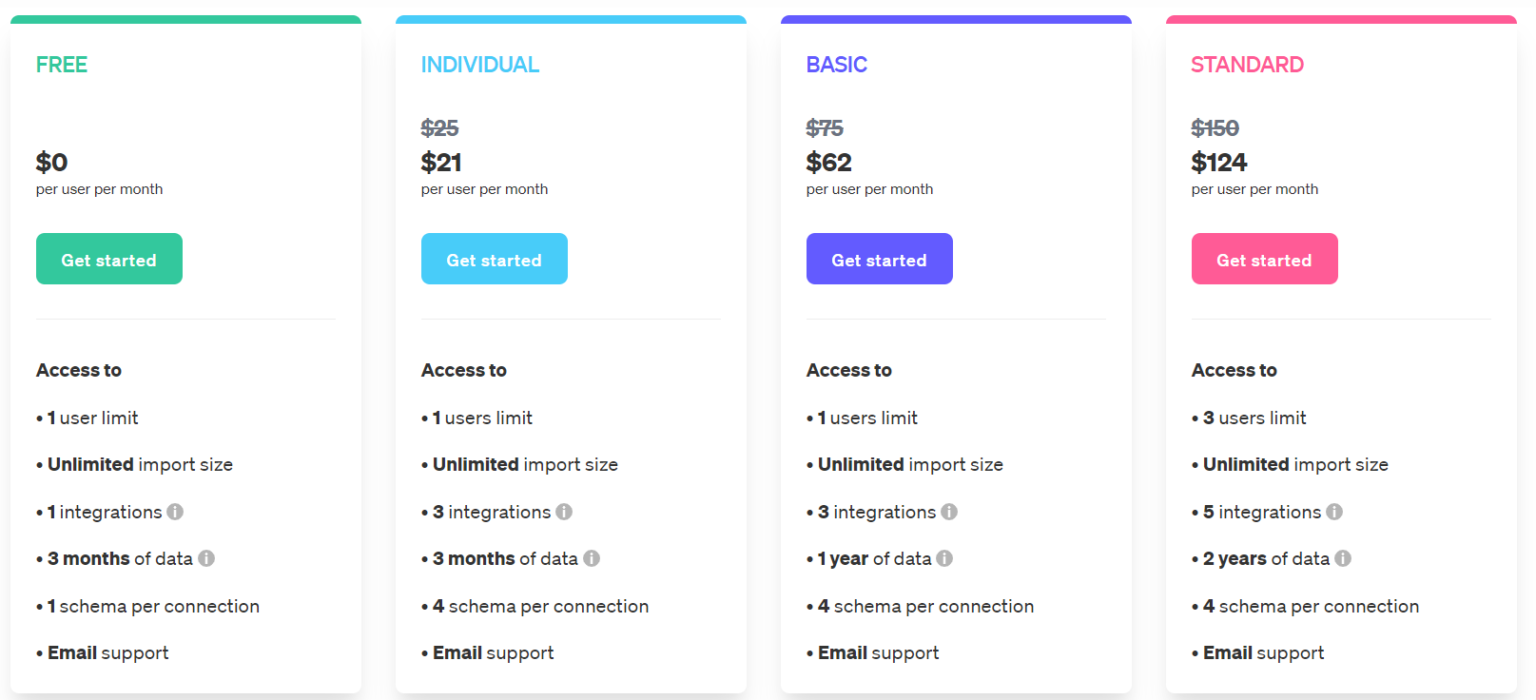Click the Email support line under Basic
The image size is (1536, 700).
[872, 652]
